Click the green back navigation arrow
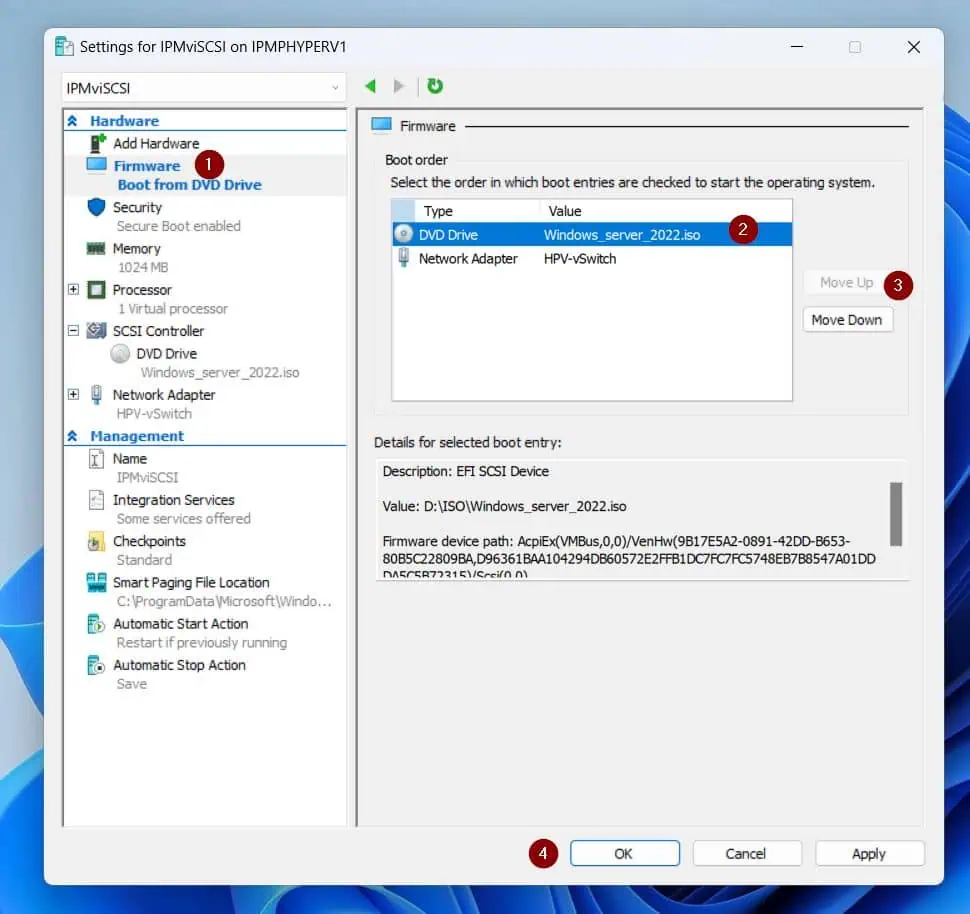This screenshot has width=970, height=914. (371, 86)
